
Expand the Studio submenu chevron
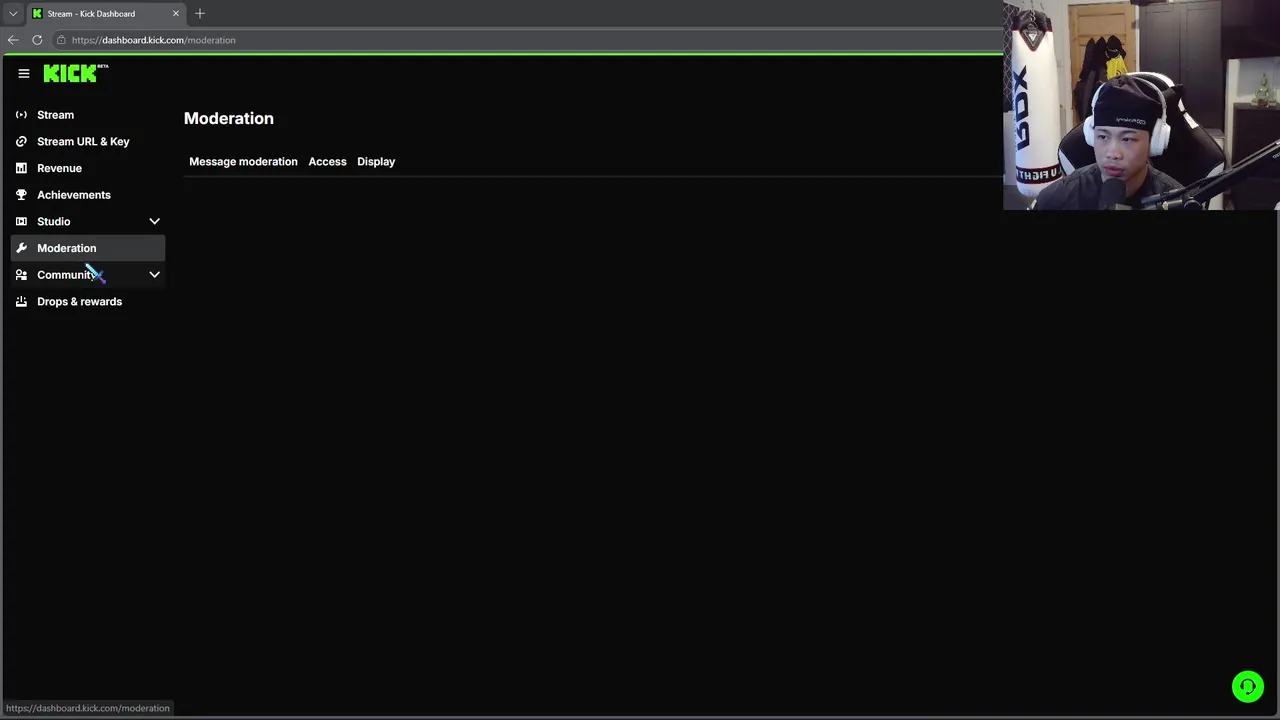coord(154,221)
